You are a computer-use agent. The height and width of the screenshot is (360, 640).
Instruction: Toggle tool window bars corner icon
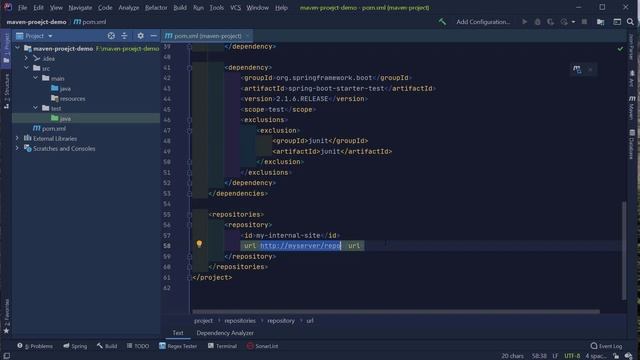coord(7,356)
